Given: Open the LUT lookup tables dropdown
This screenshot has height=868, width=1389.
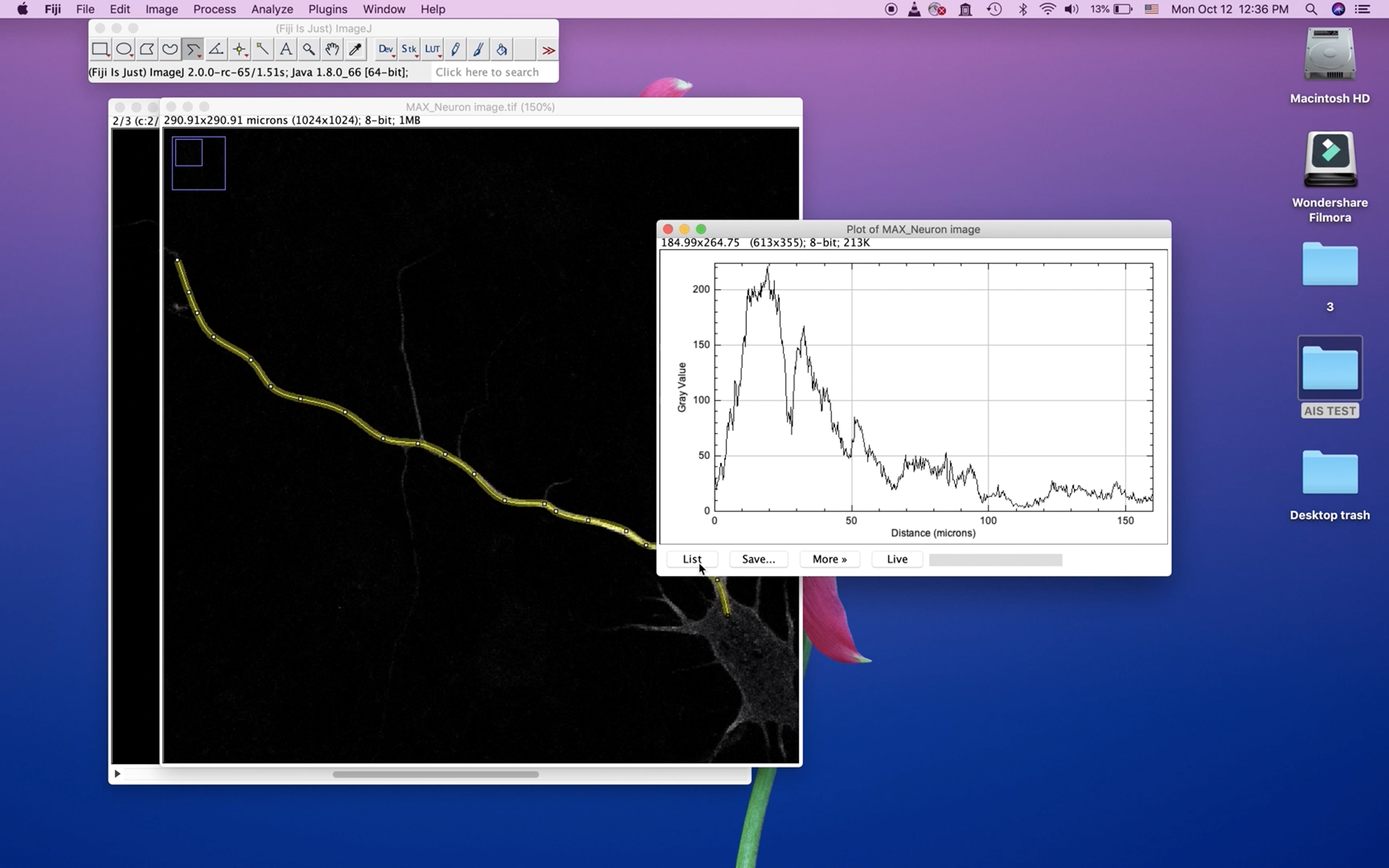Looking at the screenshot, I should tap(432, 49).
